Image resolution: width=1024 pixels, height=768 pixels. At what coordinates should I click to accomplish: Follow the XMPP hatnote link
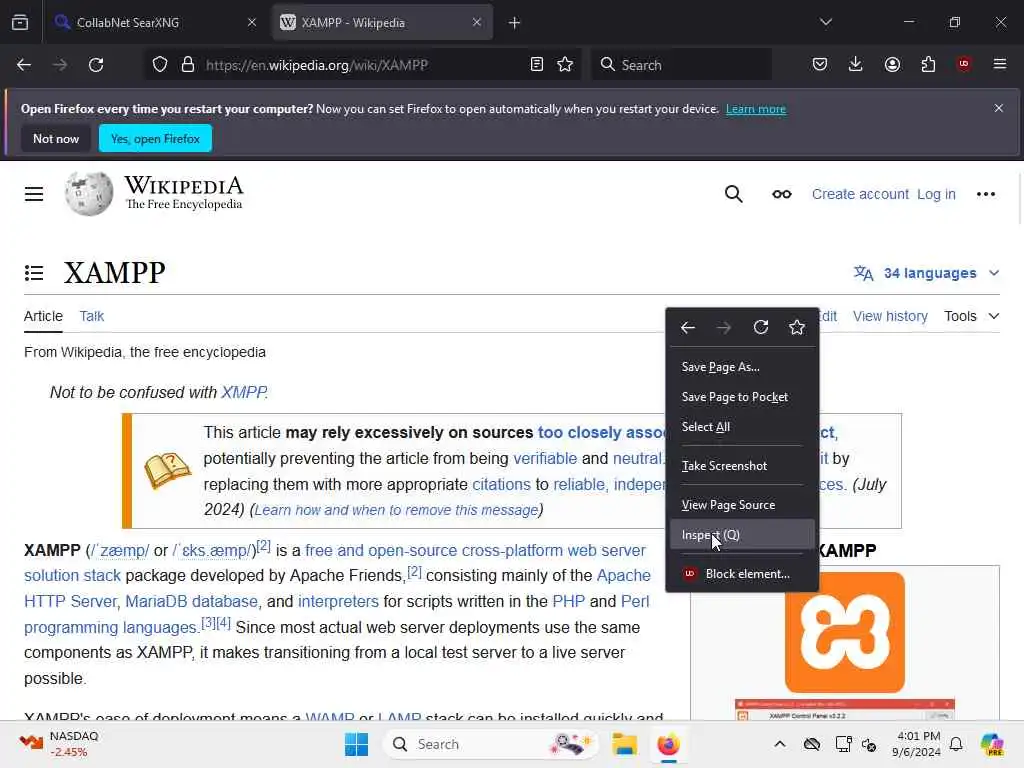pyautogui.click(x=244, y=392)
